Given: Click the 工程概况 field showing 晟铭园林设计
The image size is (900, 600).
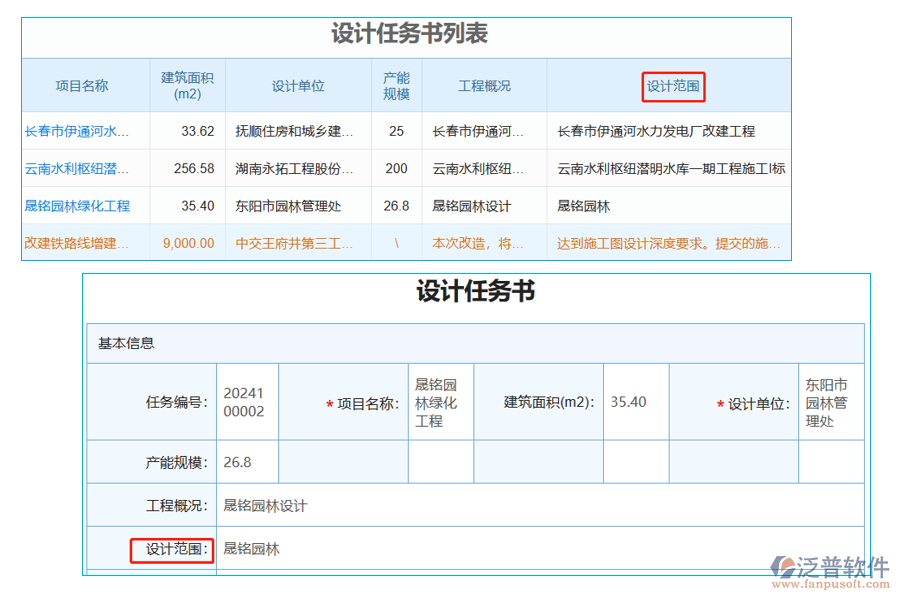Looking at the screenshot, I should click(262, 505).
